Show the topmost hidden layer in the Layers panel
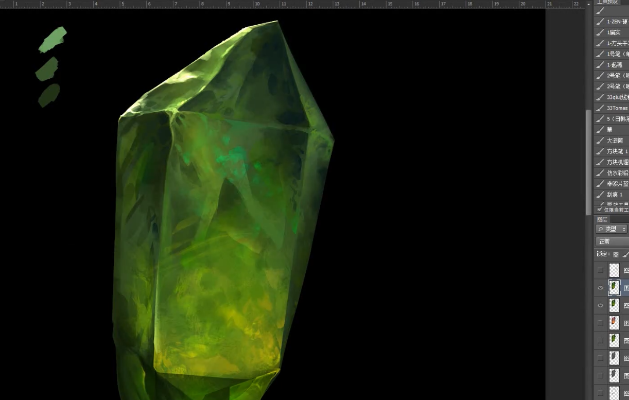 (x=601, y=270)
